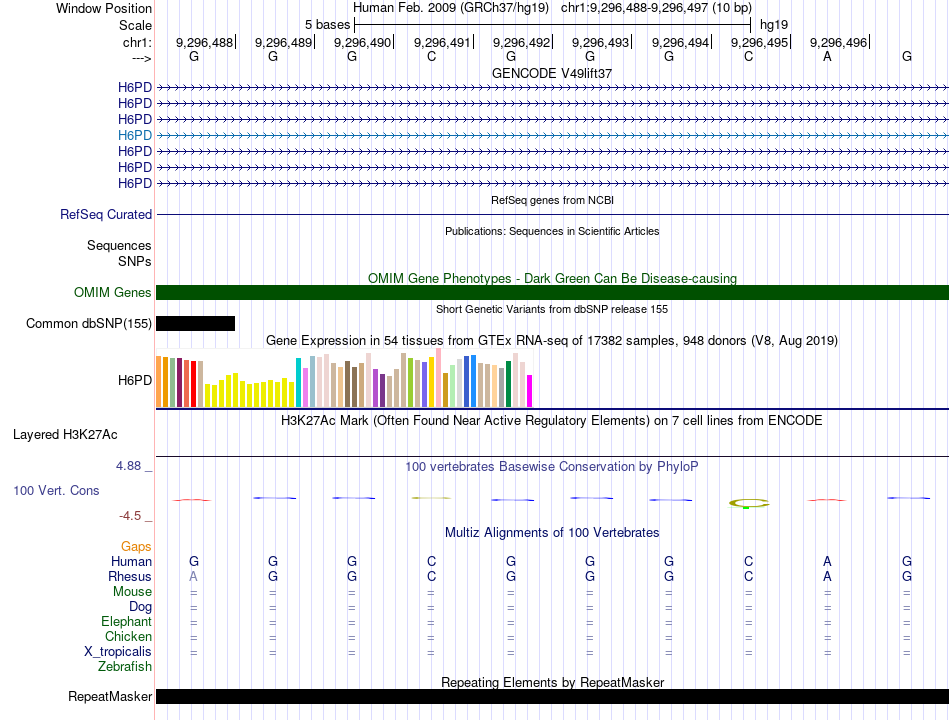Click the black RepeatMasker track bar
This screenshot has width=950, height=720.
click(552, 697)
